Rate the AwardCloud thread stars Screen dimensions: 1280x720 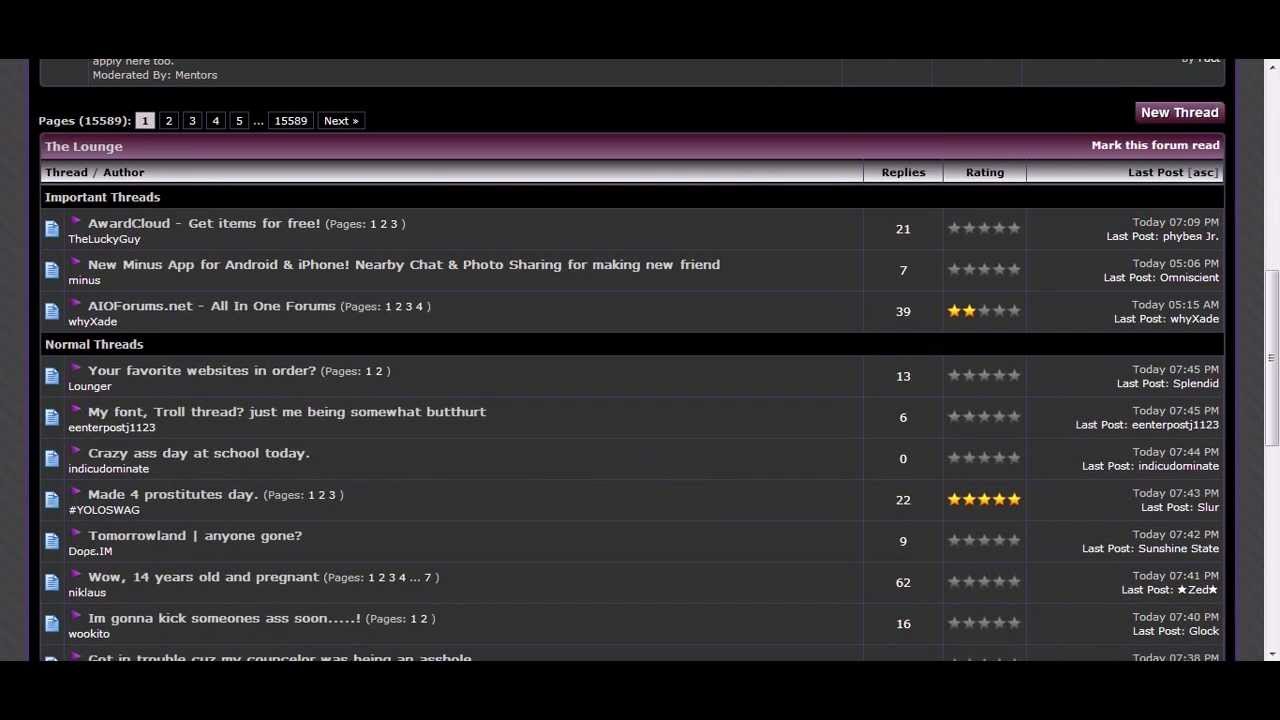tap(984, 228)
